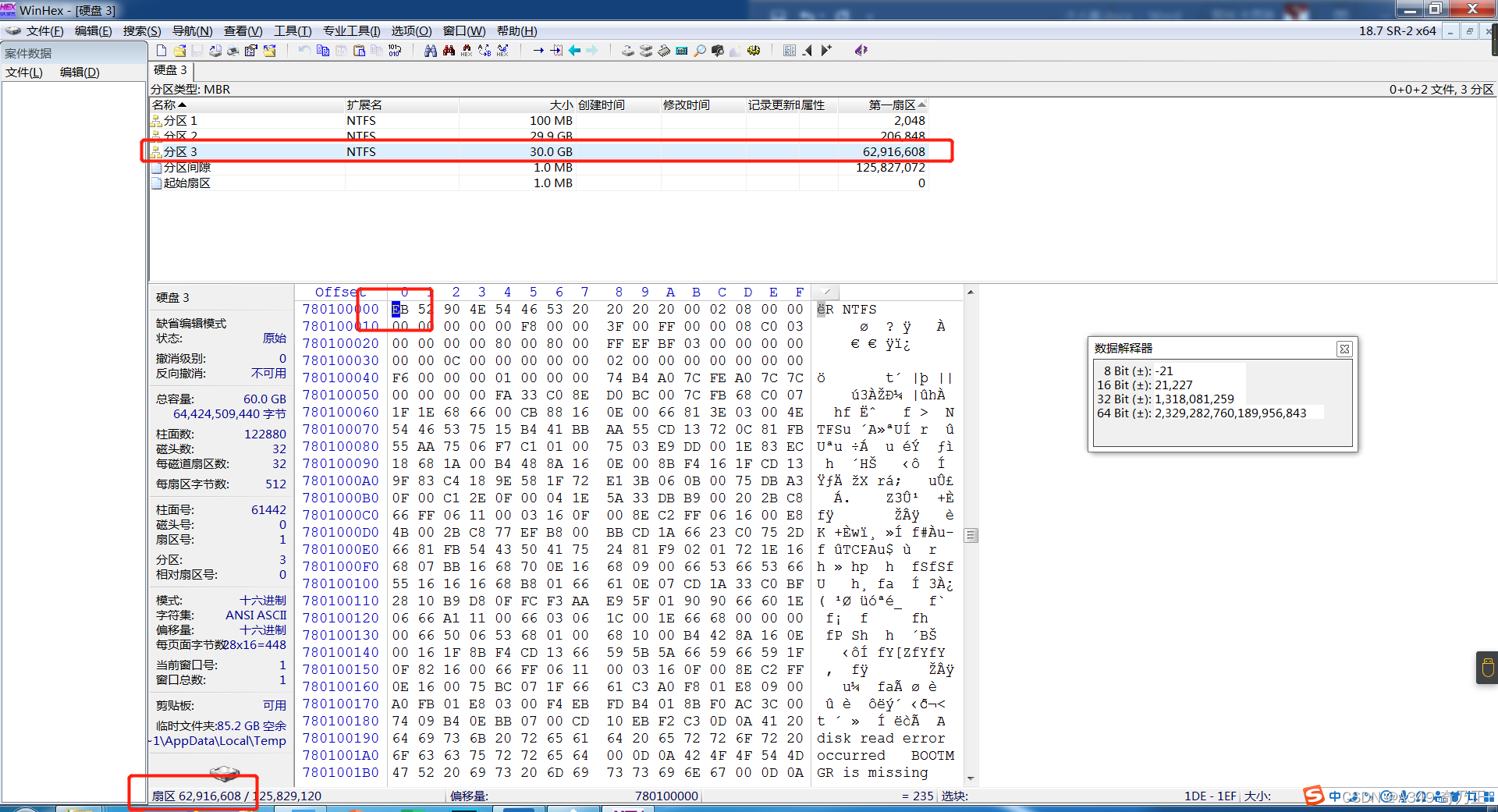Click the Open file folder icon

[x=179, y=51]
